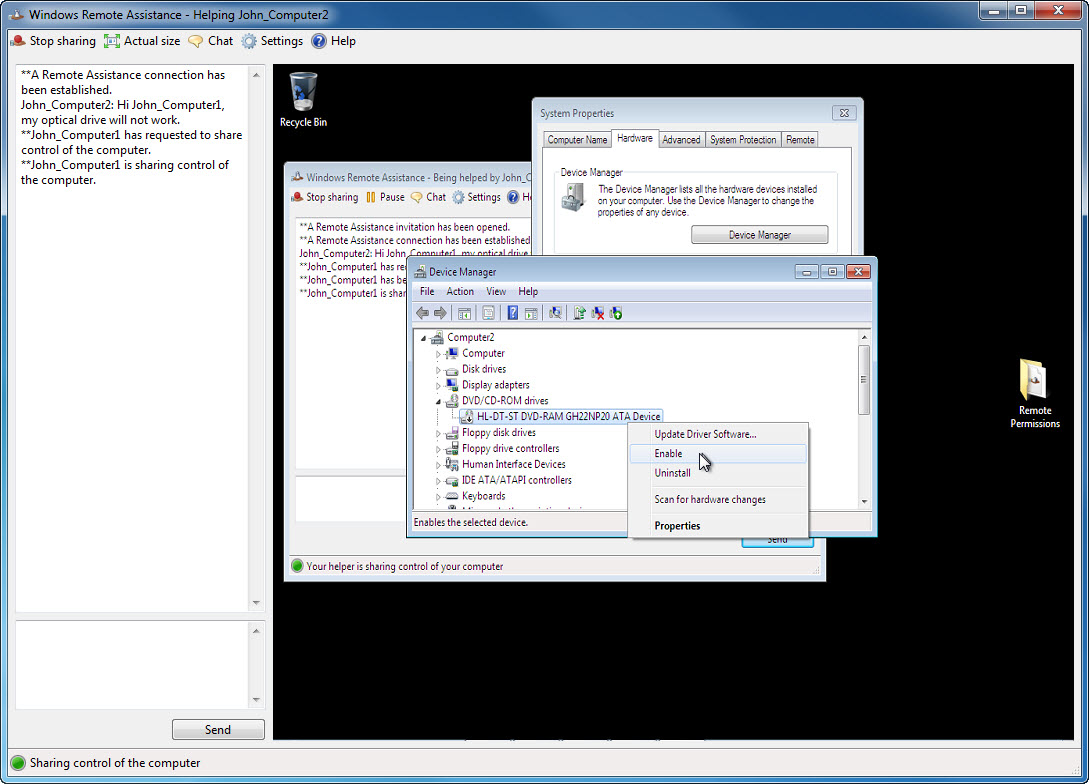Select the DVD/CD-ROM drives tree row
This screenshot has height=784, width=1089.
coord(504,401)
